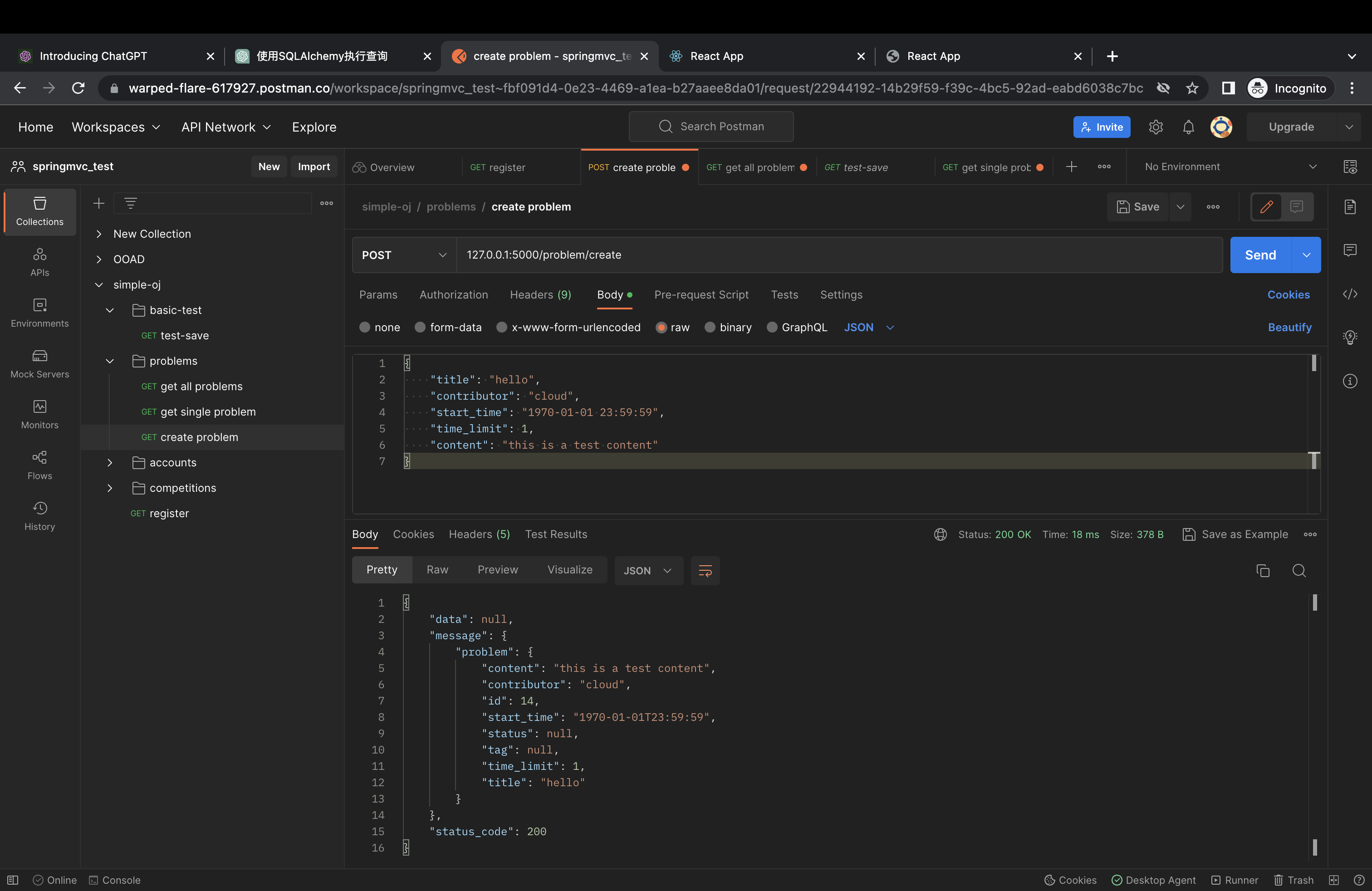Open the response JSON format dropdown
The width and height of the screenshot is (1372, 891).
(648, 571)
